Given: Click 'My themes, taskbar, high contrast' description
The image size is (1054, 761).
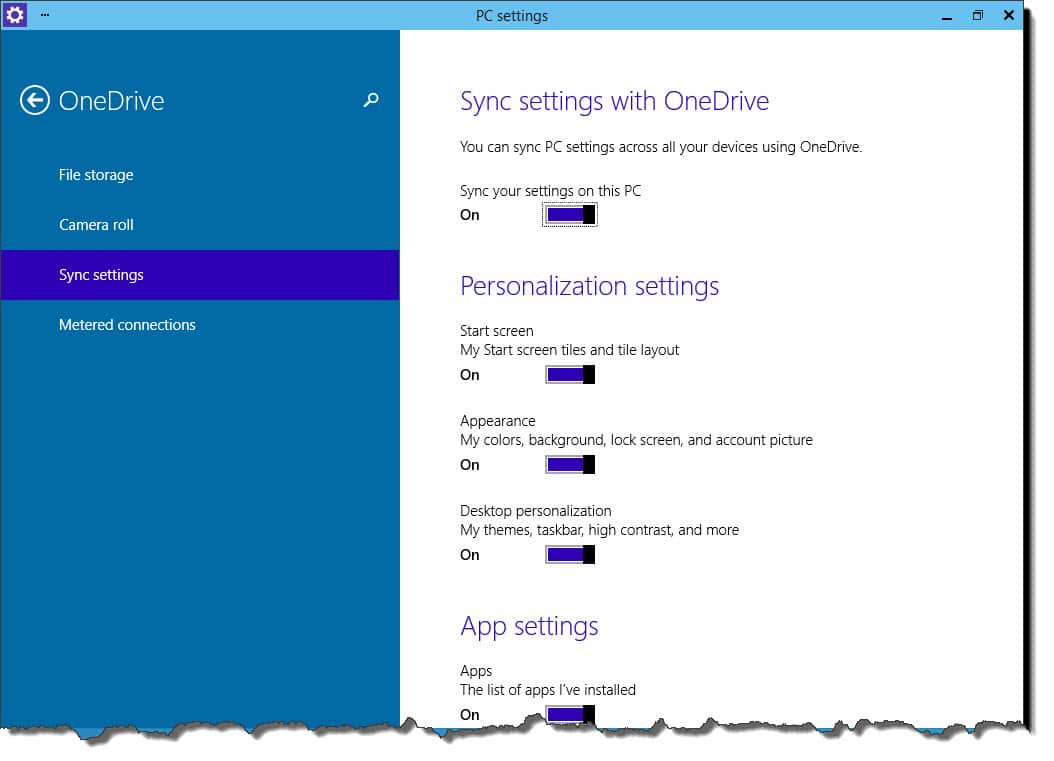Looking at the screenshot, I should (x=599, y=530).
